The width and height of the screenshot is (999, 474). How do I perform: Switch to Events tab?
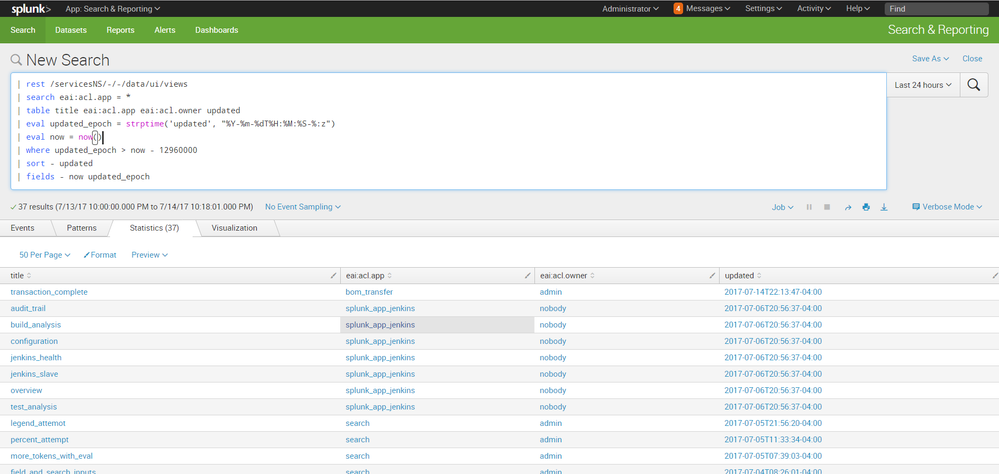coord(22,228)
